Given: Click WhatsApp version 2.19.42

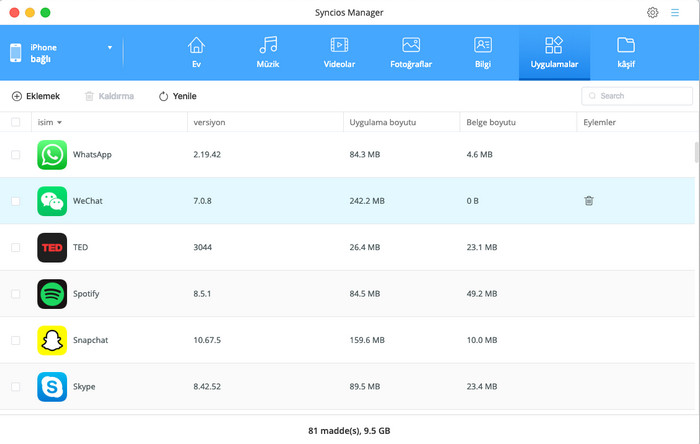Looking at the screenshot, I should [x=207, y=154].
